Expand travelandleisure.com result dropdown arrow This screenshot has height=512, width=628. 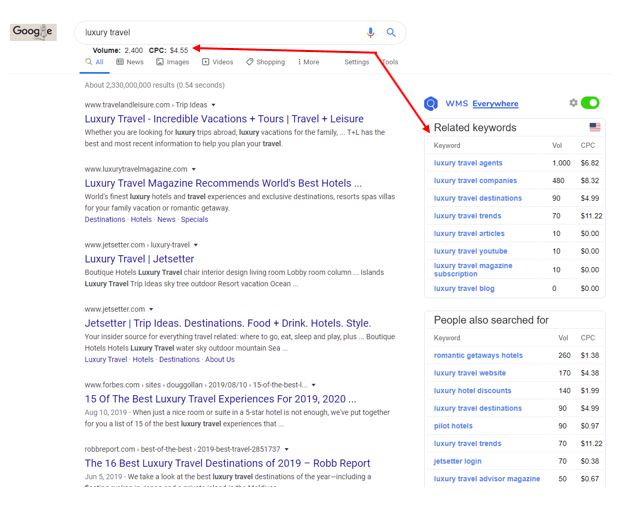(x=213, y=105)
